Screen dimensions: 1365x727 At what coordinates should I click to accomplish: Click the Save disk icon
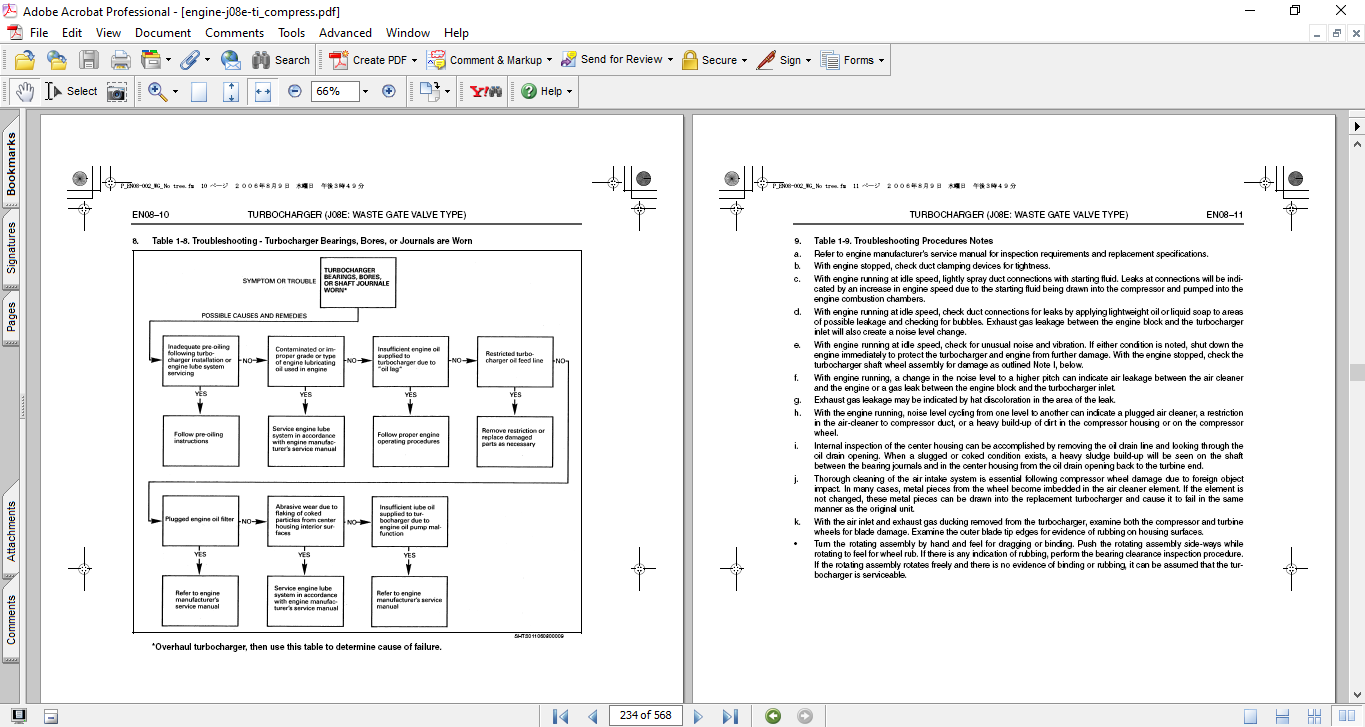pos(89,60)
